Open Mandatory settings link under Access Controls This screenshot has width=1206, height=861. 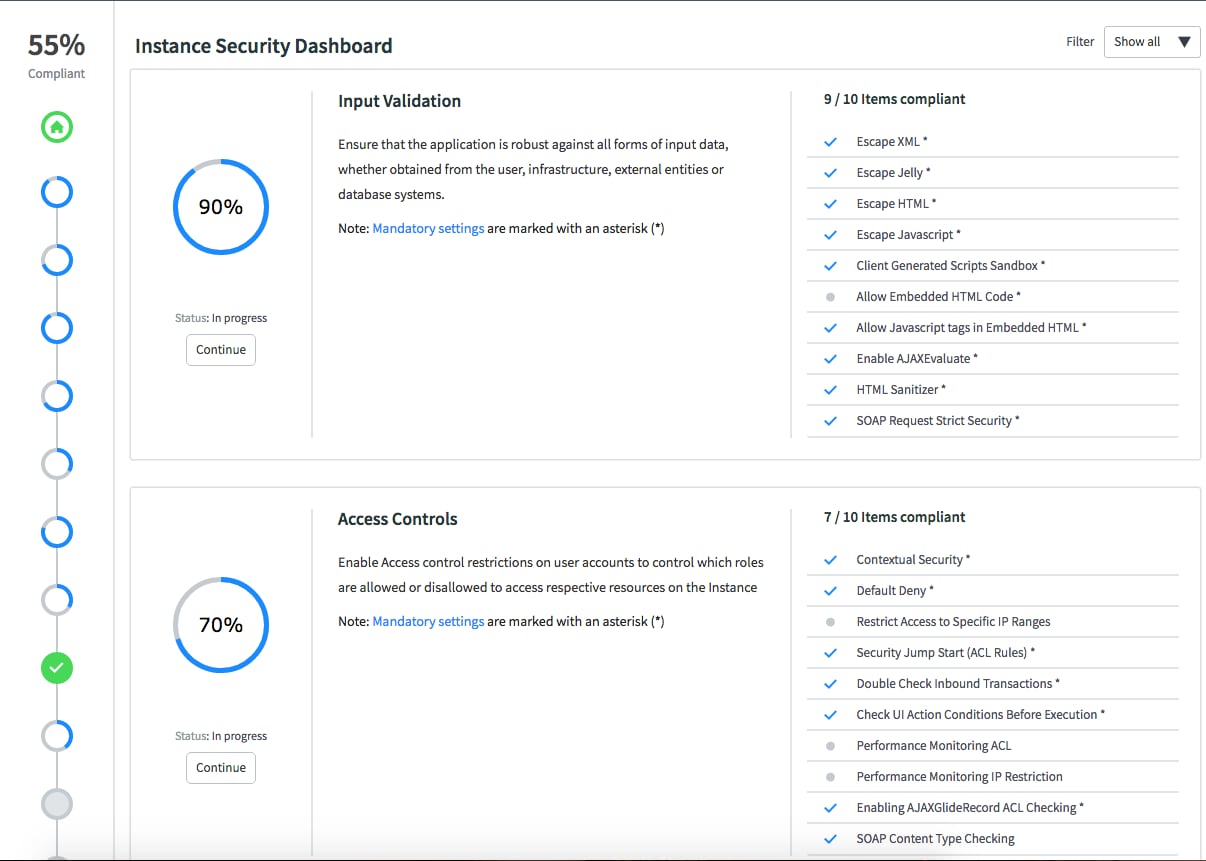click(428, 622)
